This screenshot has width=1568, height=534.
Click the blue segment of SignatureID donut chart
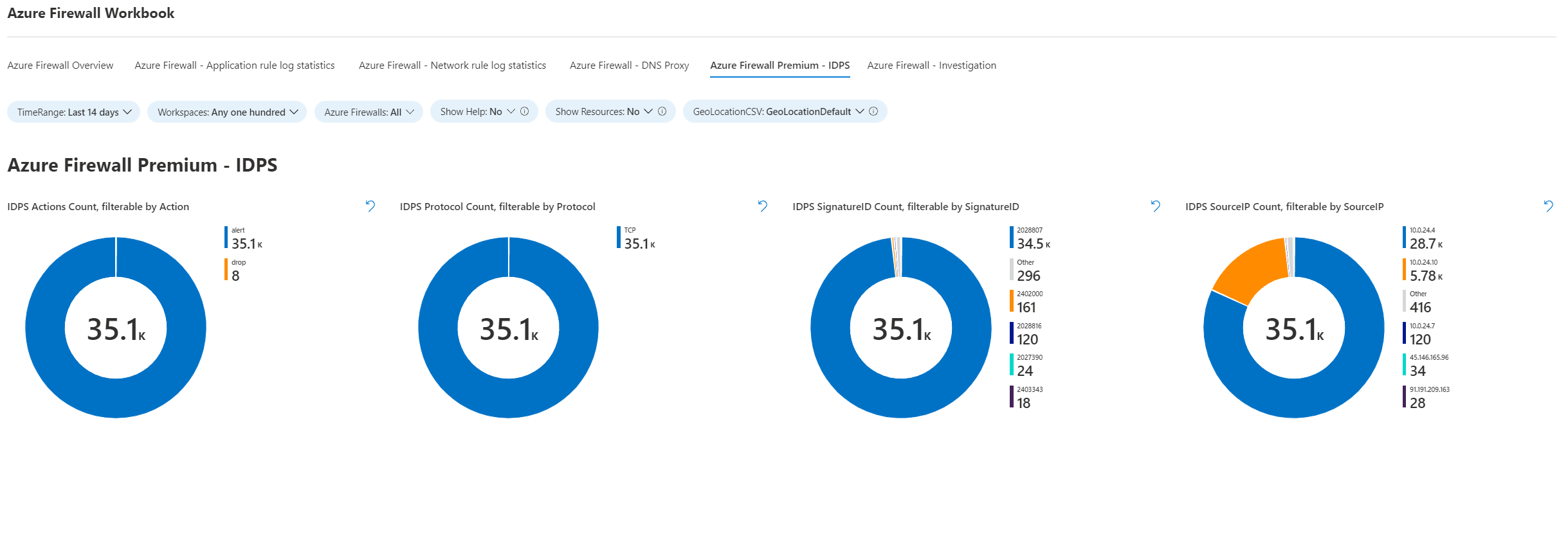901,398
